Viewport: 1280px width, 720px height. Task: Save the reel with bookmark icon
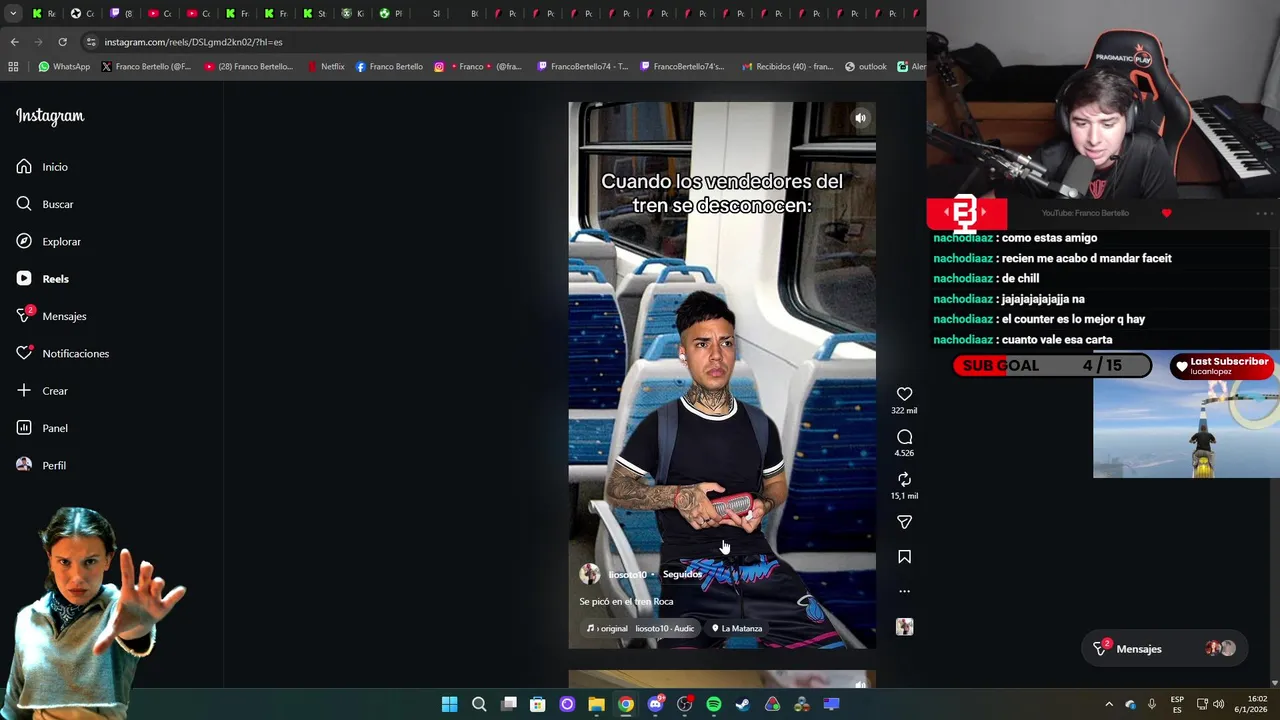904,557
